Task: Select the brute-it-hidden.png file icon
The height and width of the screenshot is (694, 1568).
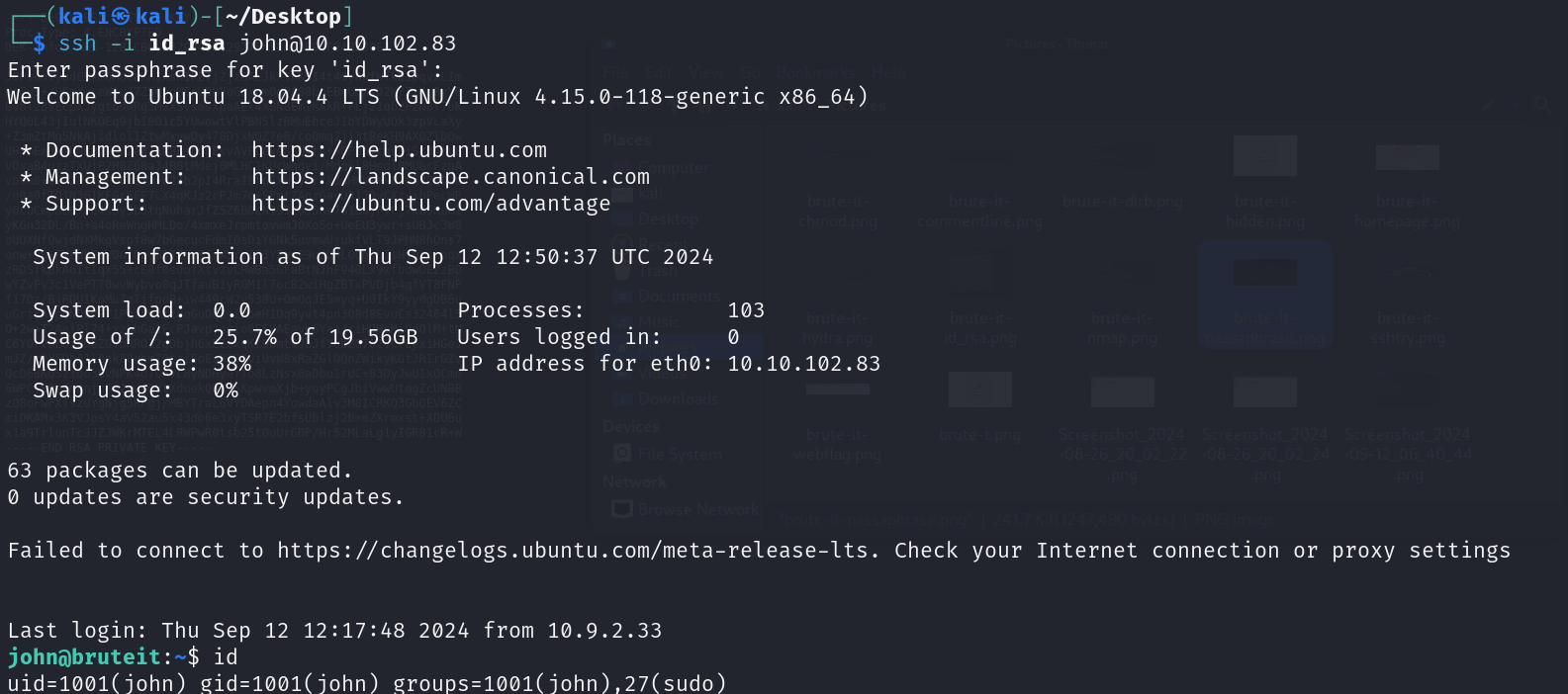Action: [x=1264, y=156]
